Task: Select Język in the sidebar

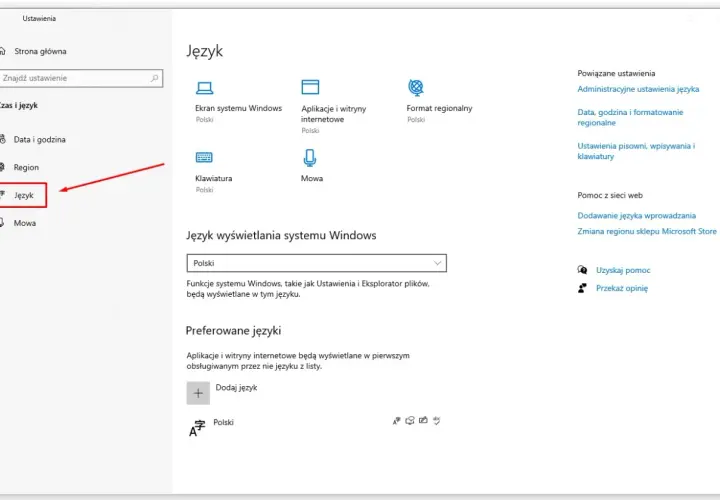Action: (23, 195)
